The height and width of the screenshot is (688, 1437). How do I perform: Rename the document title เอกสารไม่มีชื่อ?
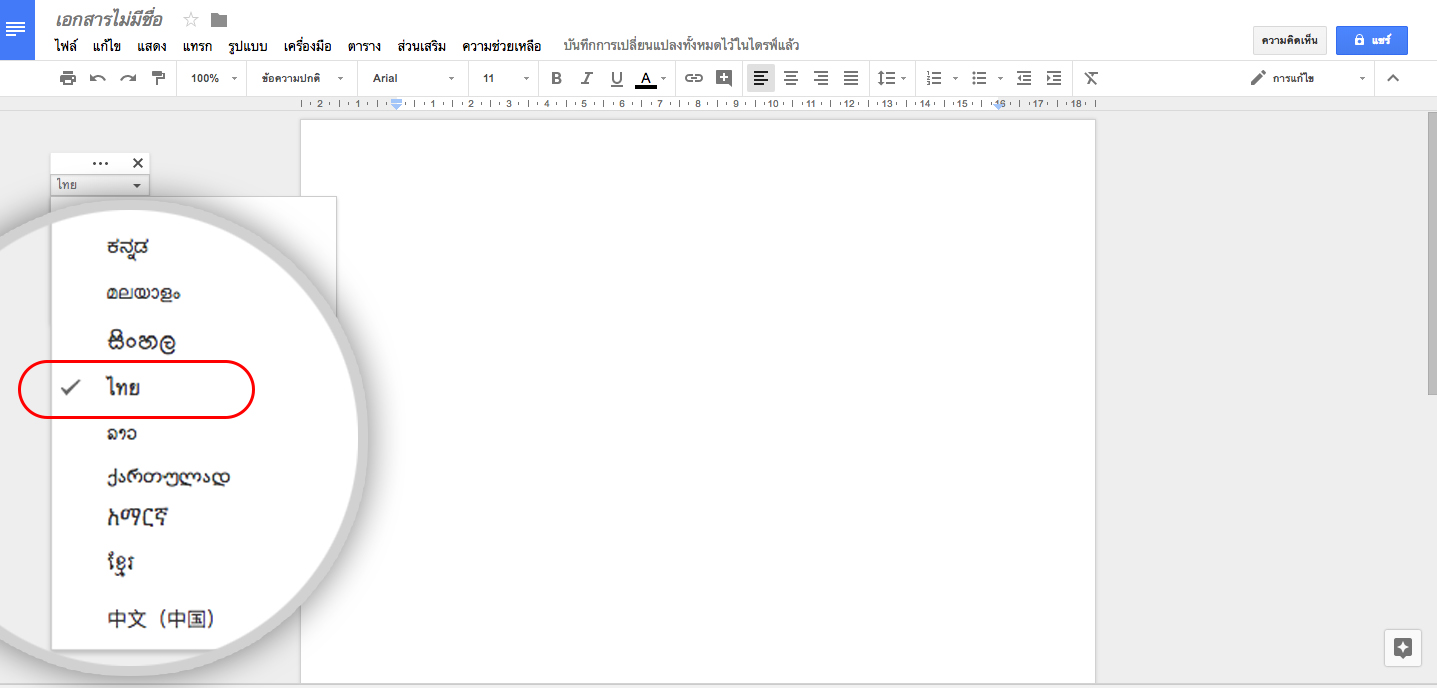(x=109, y=19)
